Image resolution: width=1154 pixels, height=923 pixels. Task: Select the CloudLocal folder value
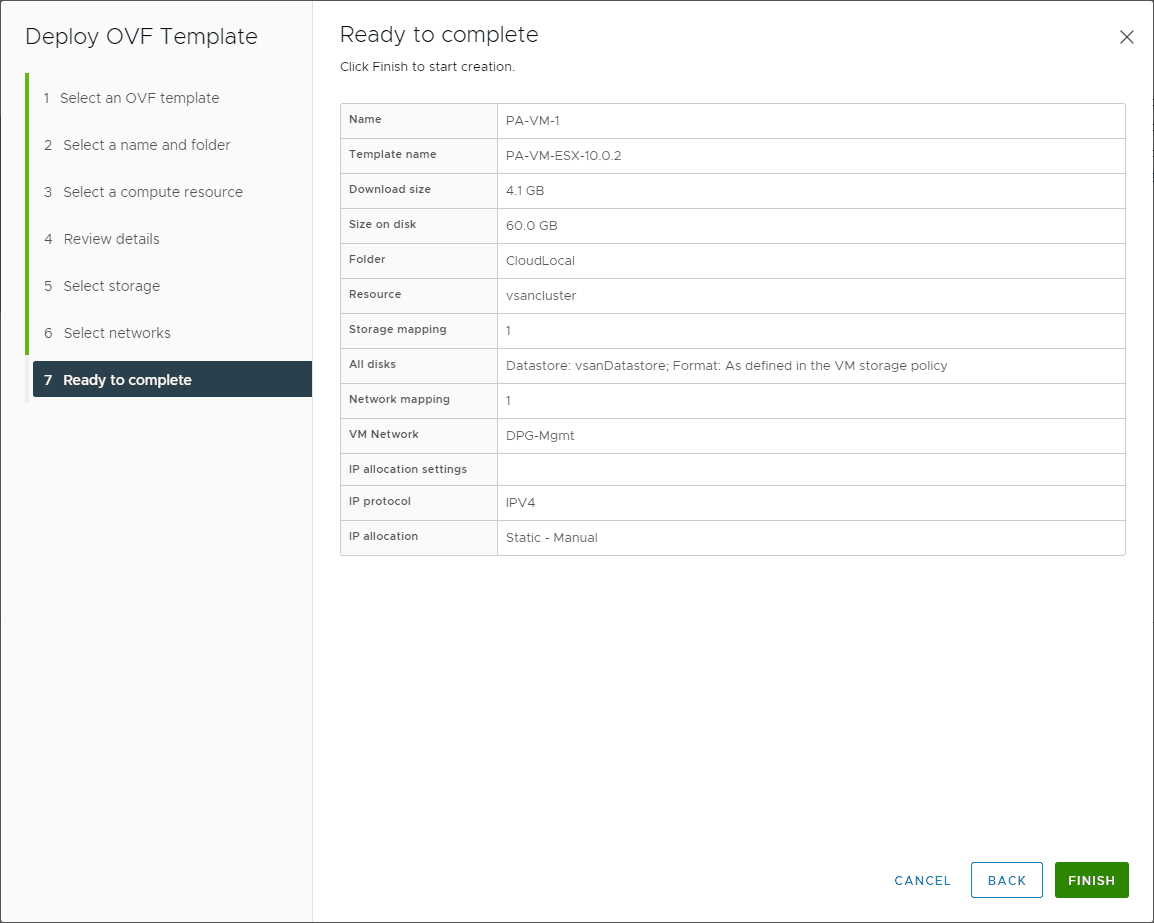point(540,261)
